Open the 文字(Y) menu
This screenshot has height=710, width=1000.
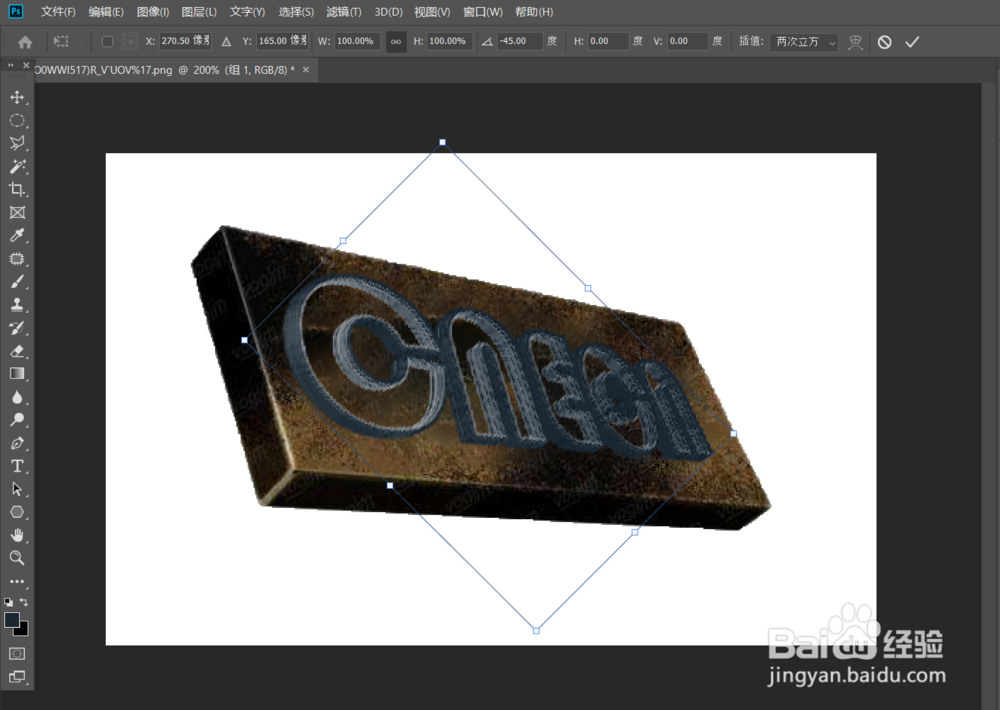point(247,11)
